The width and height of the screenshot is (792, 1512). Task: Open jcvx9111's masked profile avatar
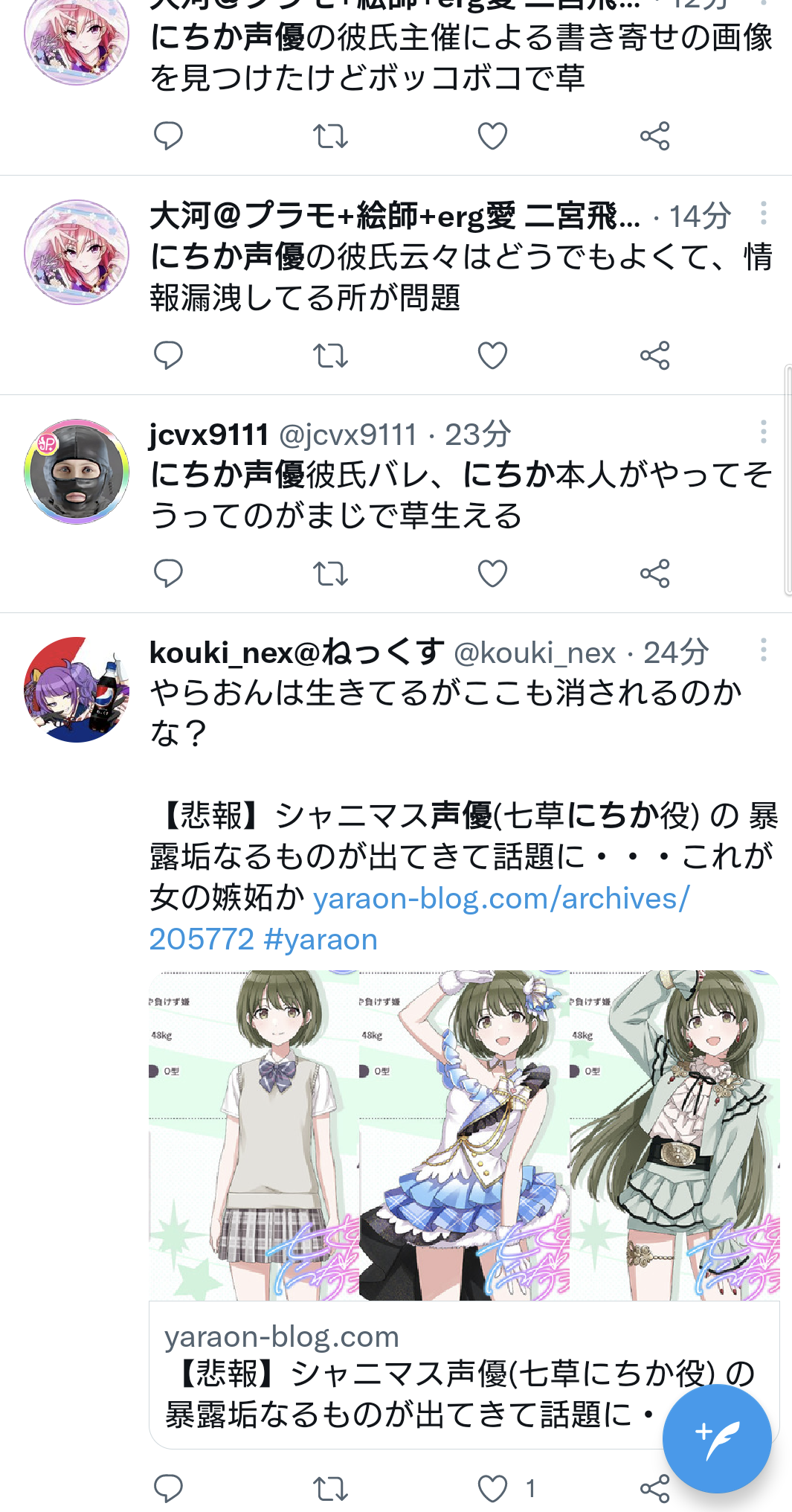(77, 471)
